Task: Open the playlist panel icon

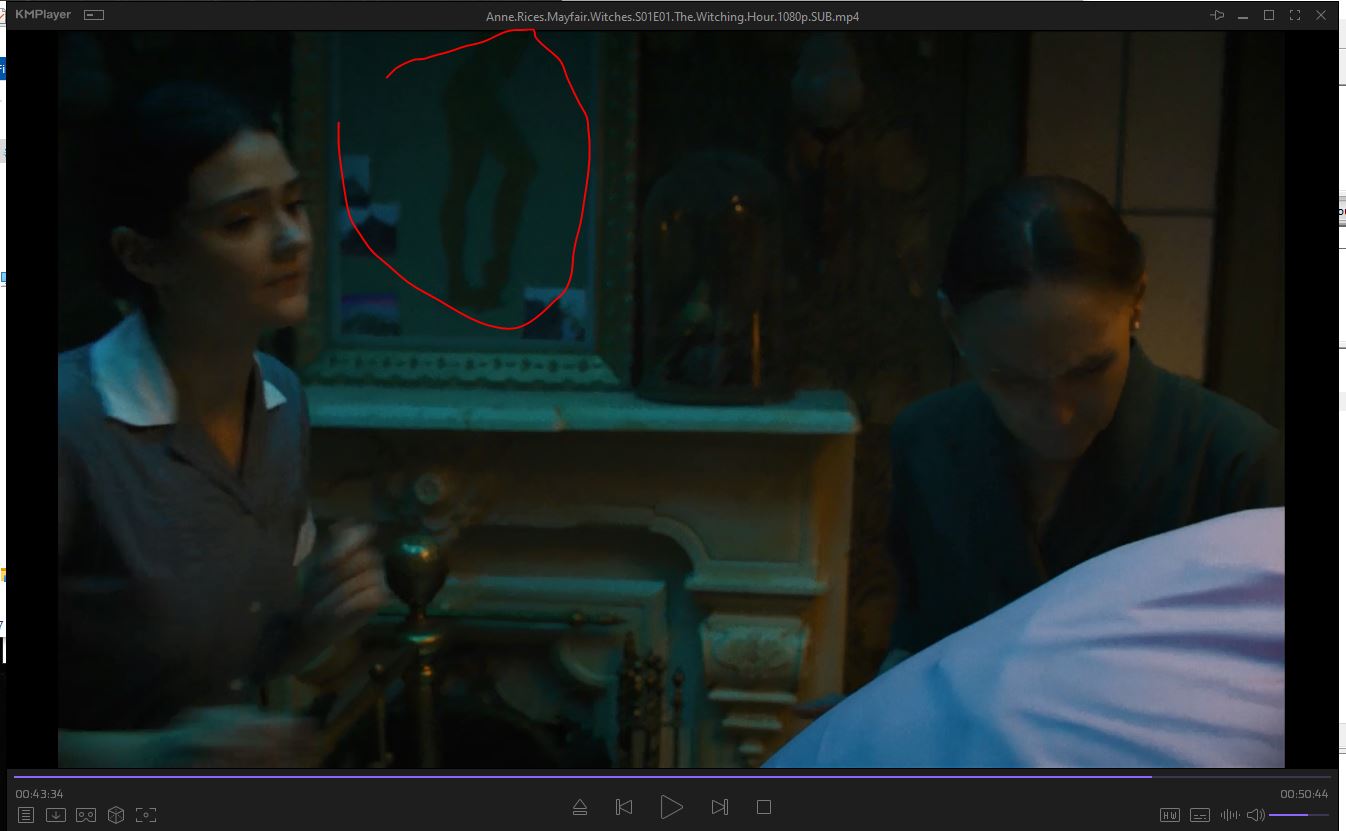Action: point(26,815)
